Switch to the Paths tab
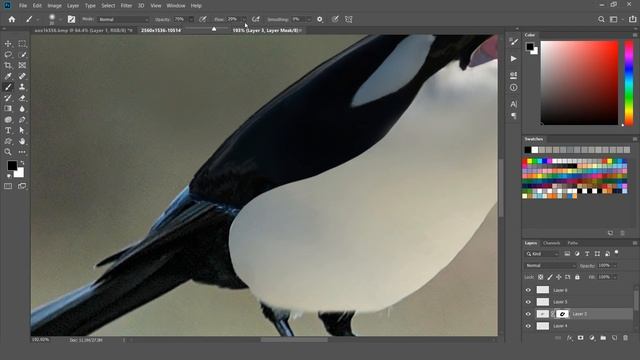This screenshot has width=640, height=360. pyautogui.click(x=573, y=243)
